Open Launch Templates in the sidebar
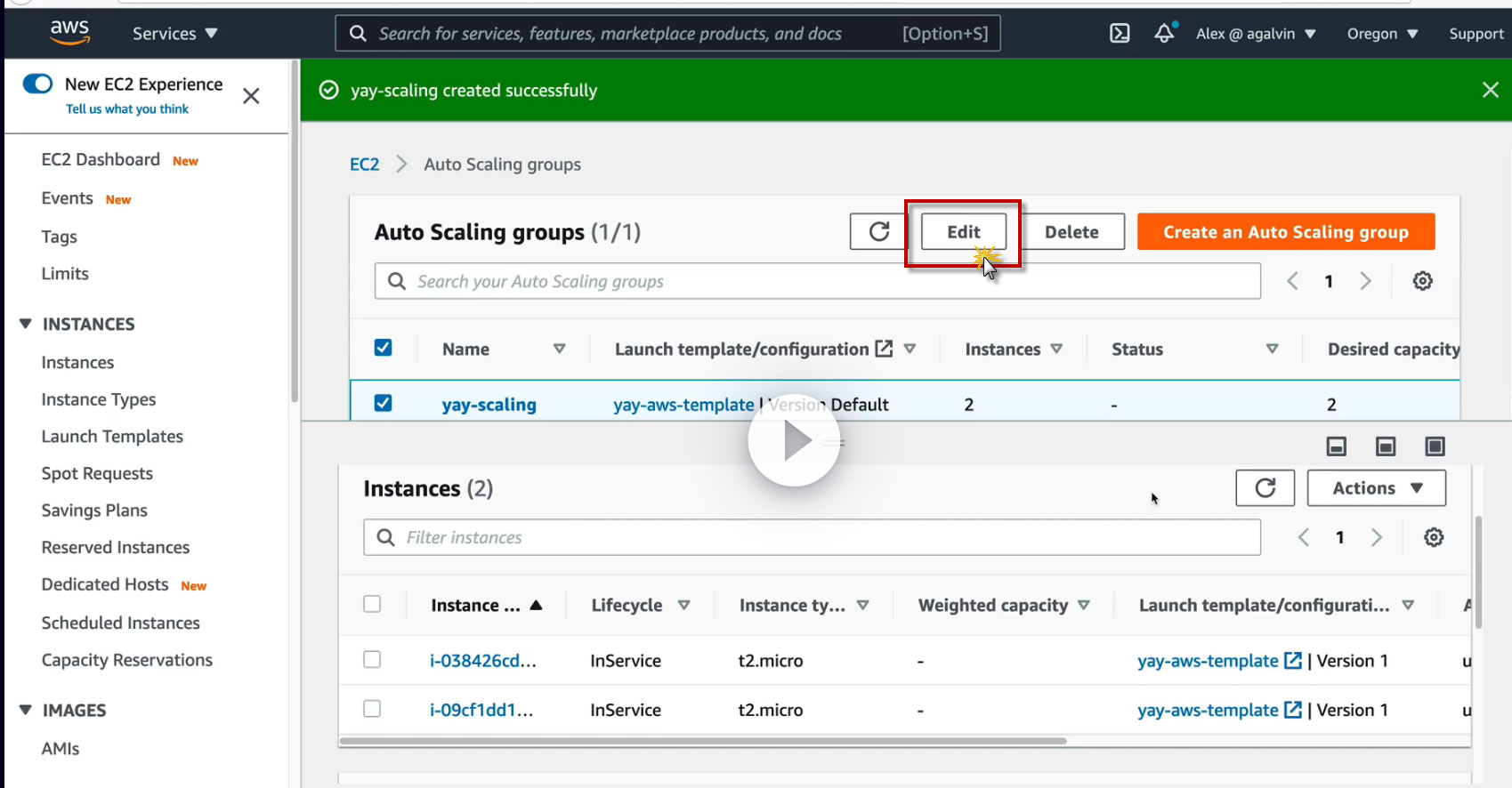This screenshot has height=788, width=1512. coord(112,437)
